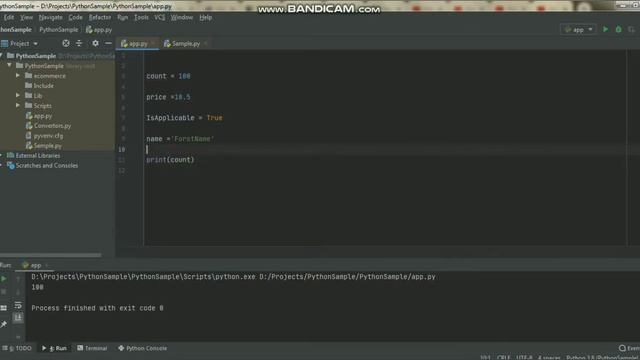Open the Terminal tool window

tap(92, 348)
